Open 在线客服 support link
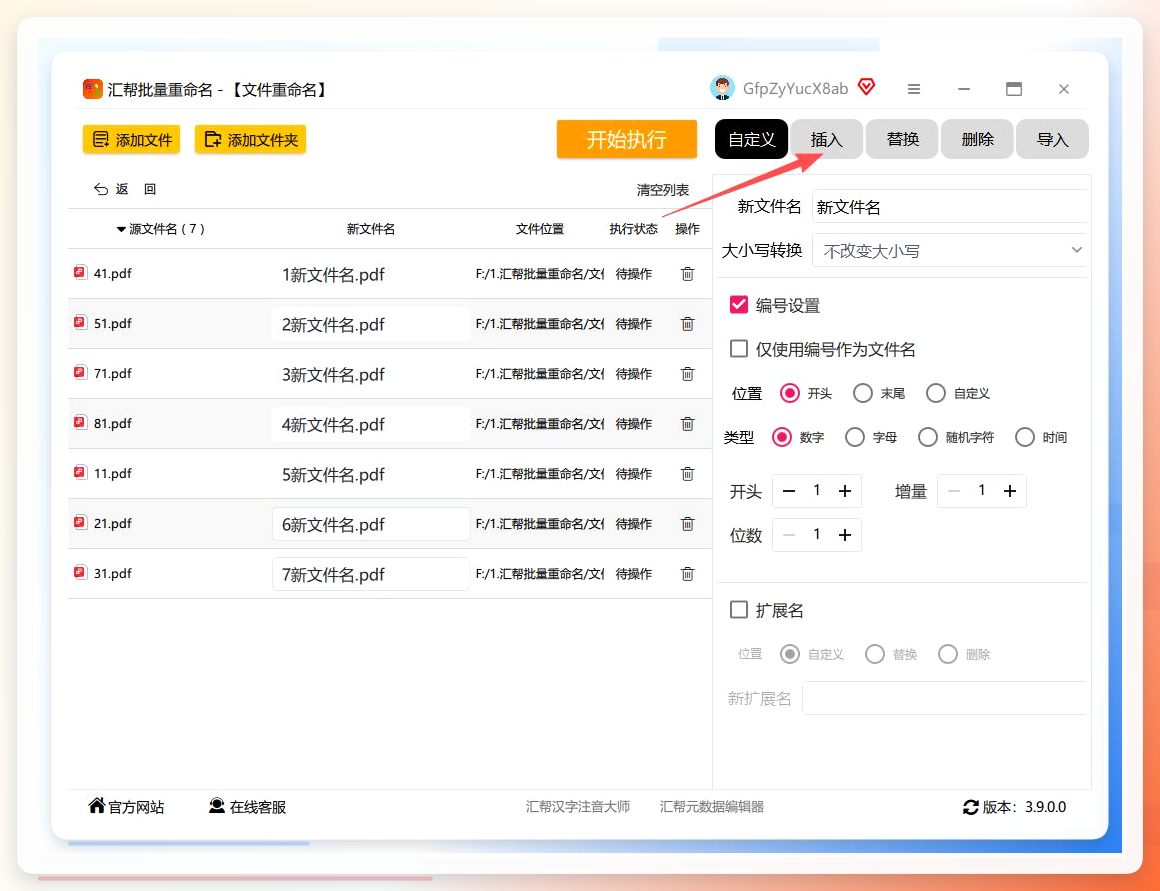 tap(247, 807)
